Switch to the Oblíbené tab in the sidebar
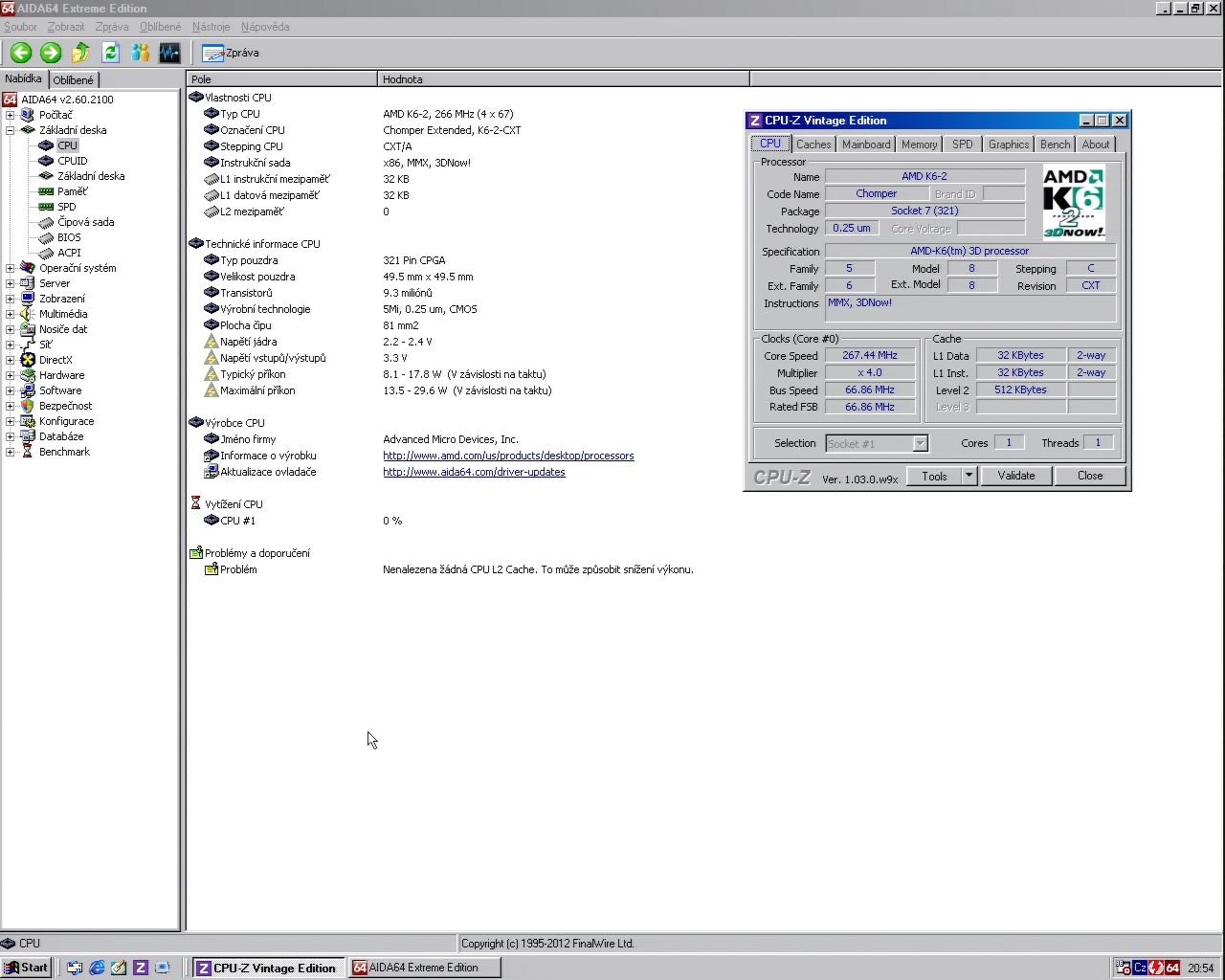The height and width of the screenshot is (980, 1225). [x=74, y=80]
